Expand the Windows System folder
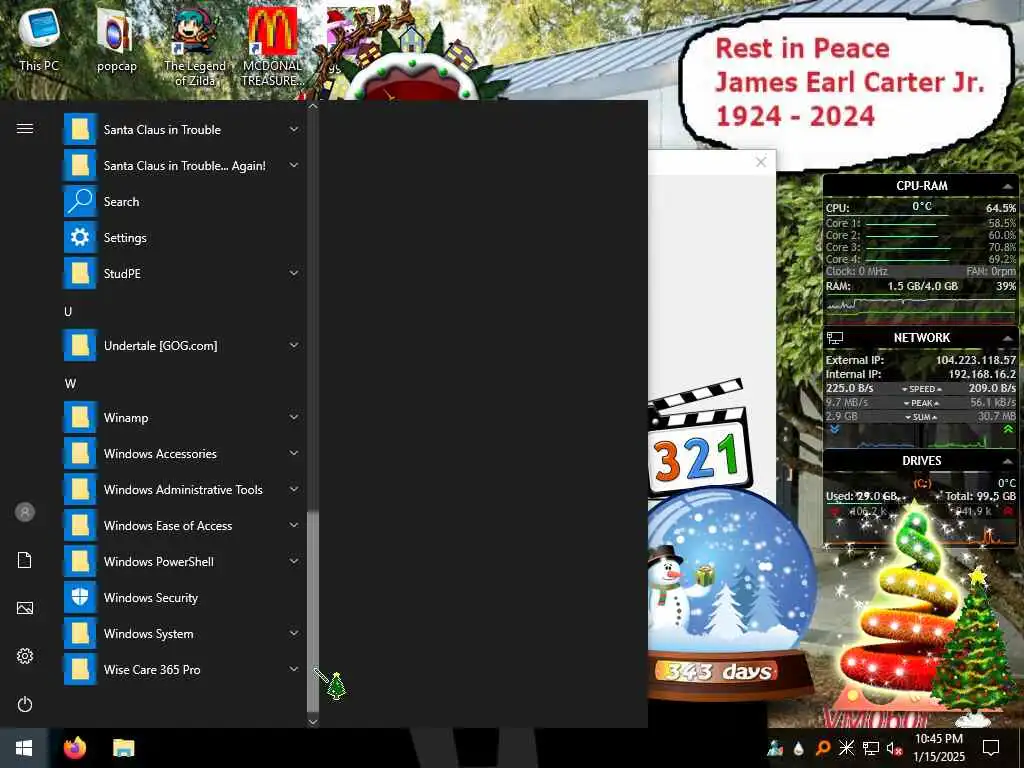 point(294,633)
